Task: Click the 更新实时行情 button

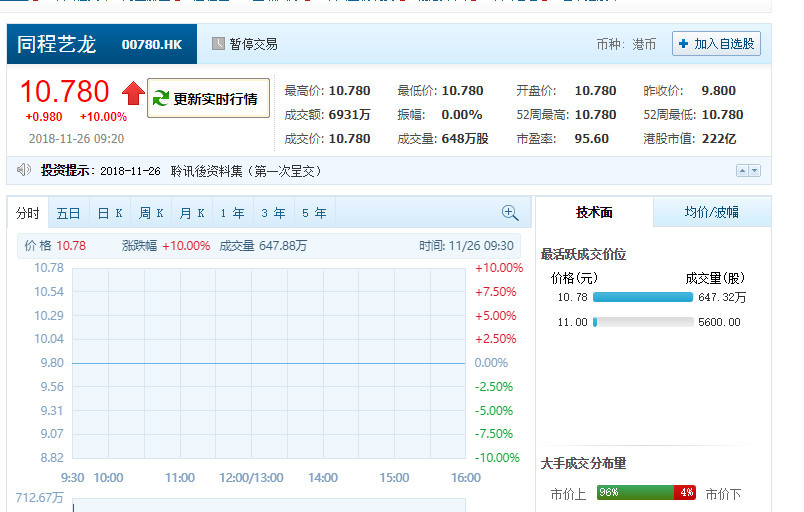Action: [x=208, y=98]
